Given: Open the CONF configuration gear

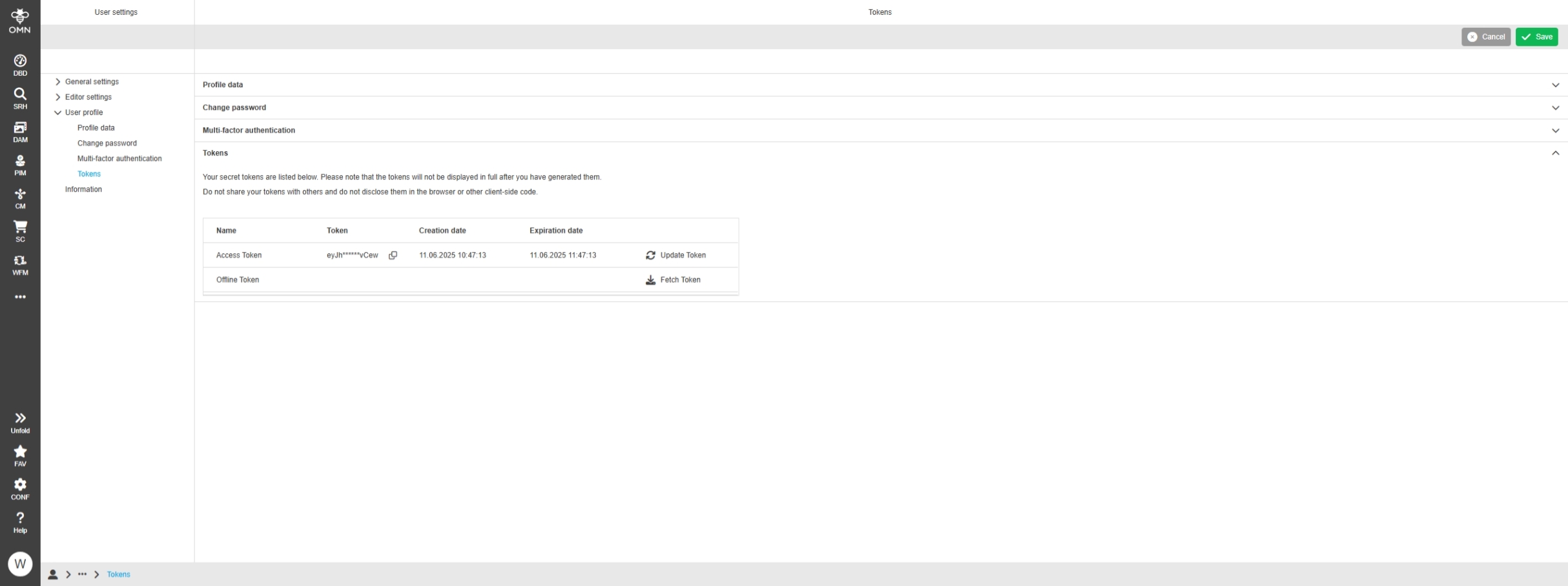Looking at the screenshot, I should [x=20, y=489].
